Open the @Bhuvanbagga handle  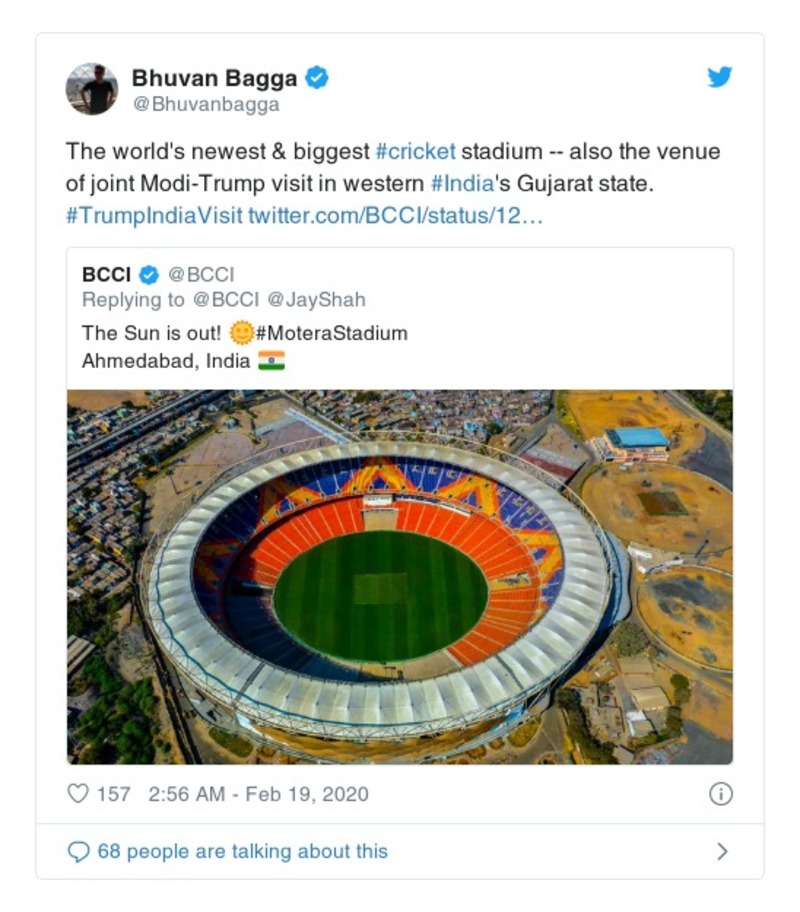click(206, 104)
